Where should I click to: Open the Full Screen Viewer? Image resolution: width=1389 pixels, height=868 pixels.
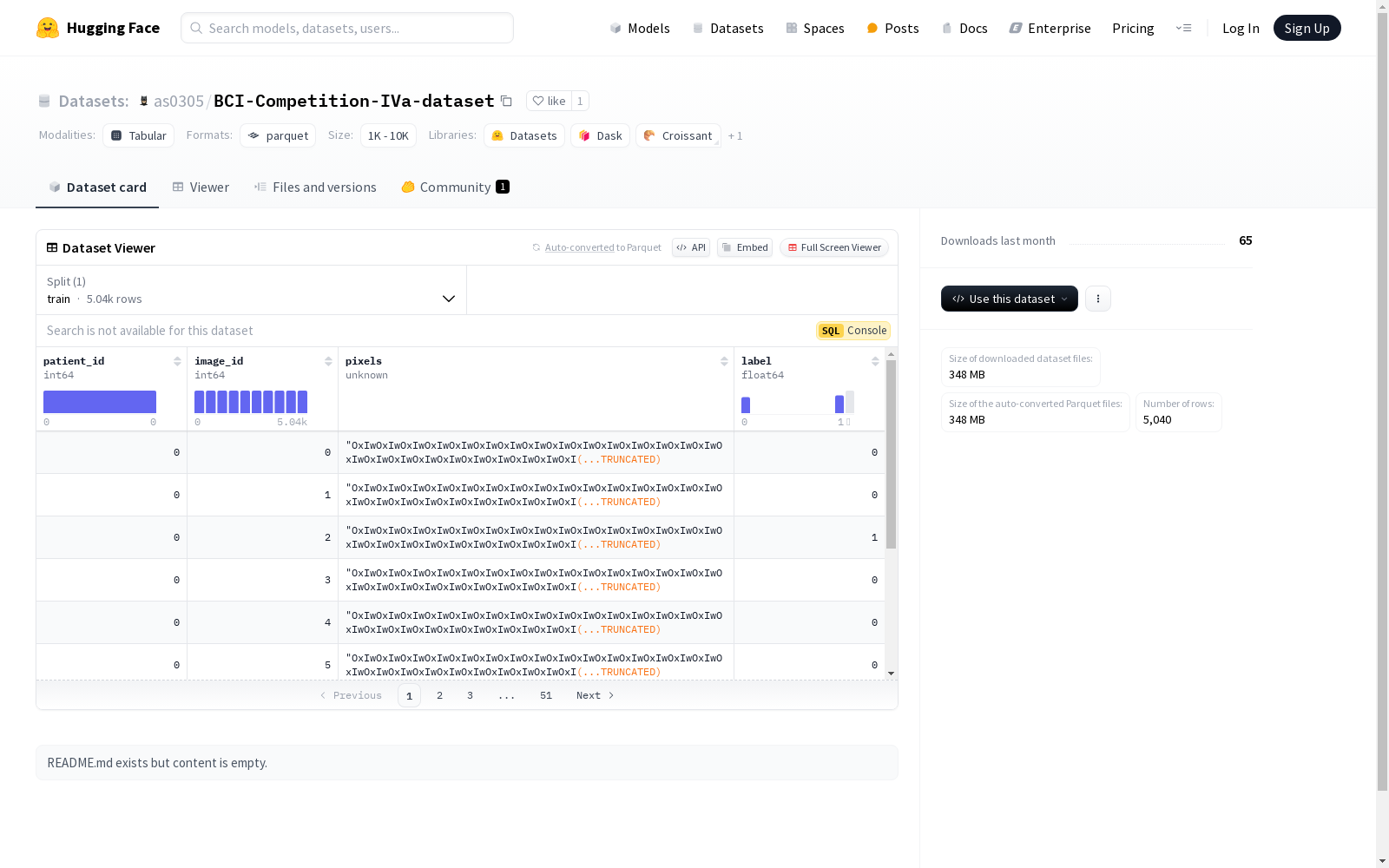(x=834, y=247)
